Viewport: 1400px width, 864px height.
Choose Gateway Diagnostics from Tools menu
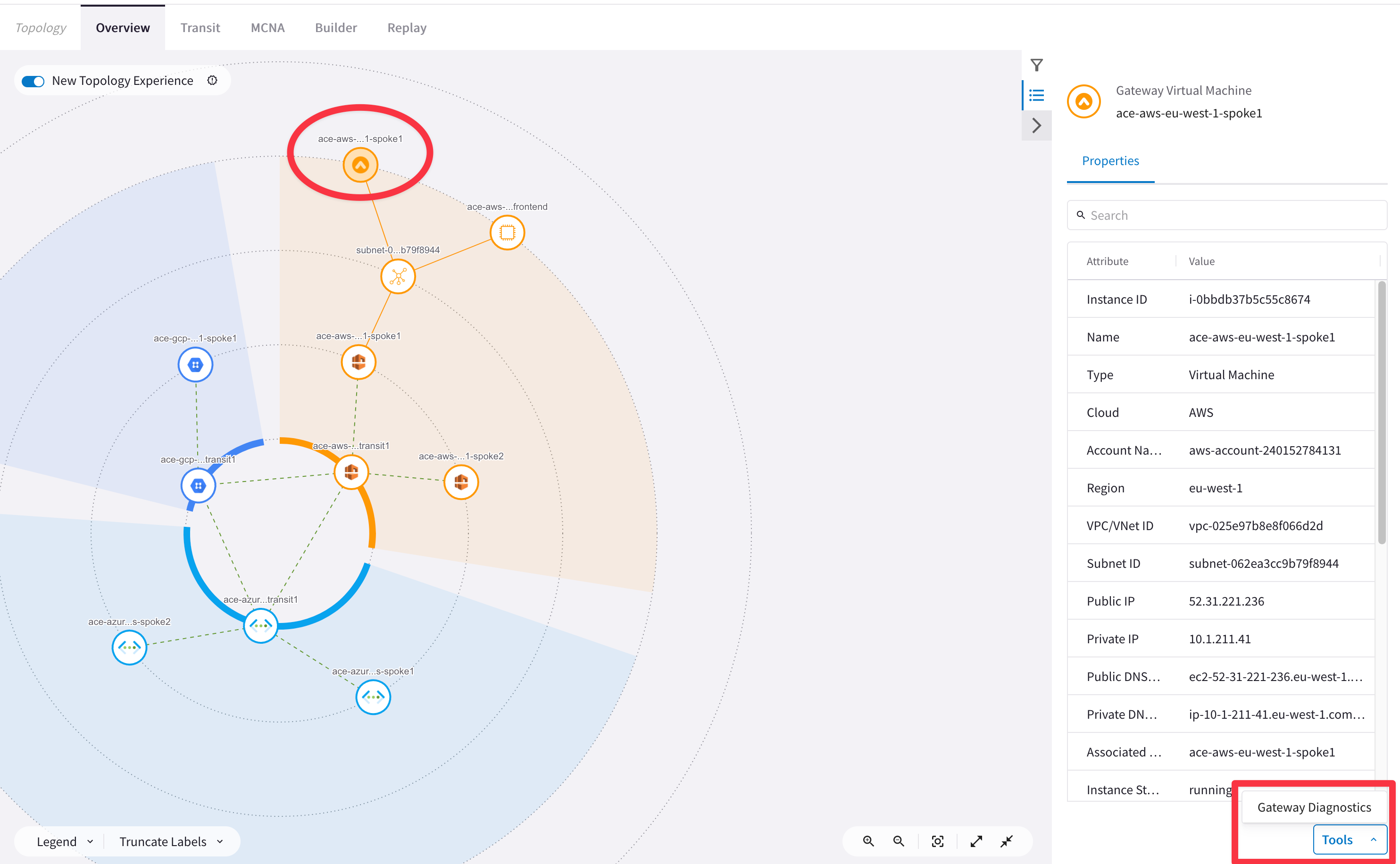(1314, 807)
